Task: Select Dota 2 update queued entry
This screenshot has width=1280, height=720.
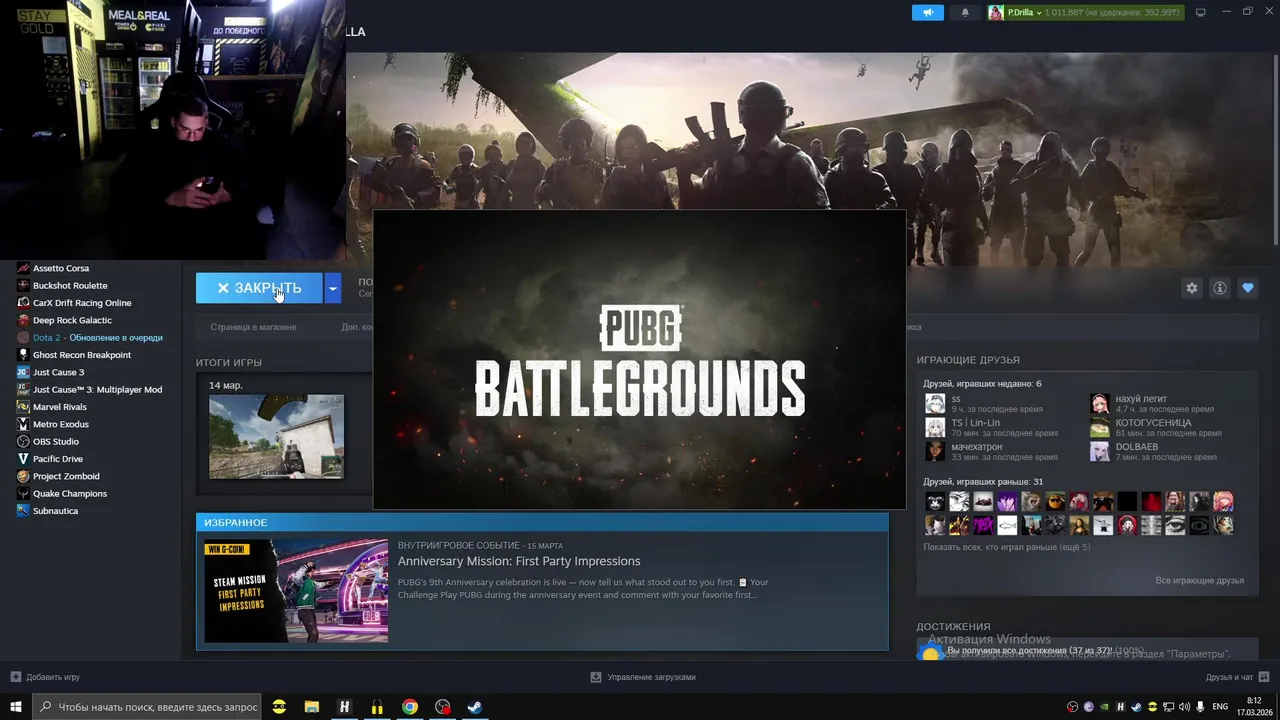Action: (x=97, y=338)
